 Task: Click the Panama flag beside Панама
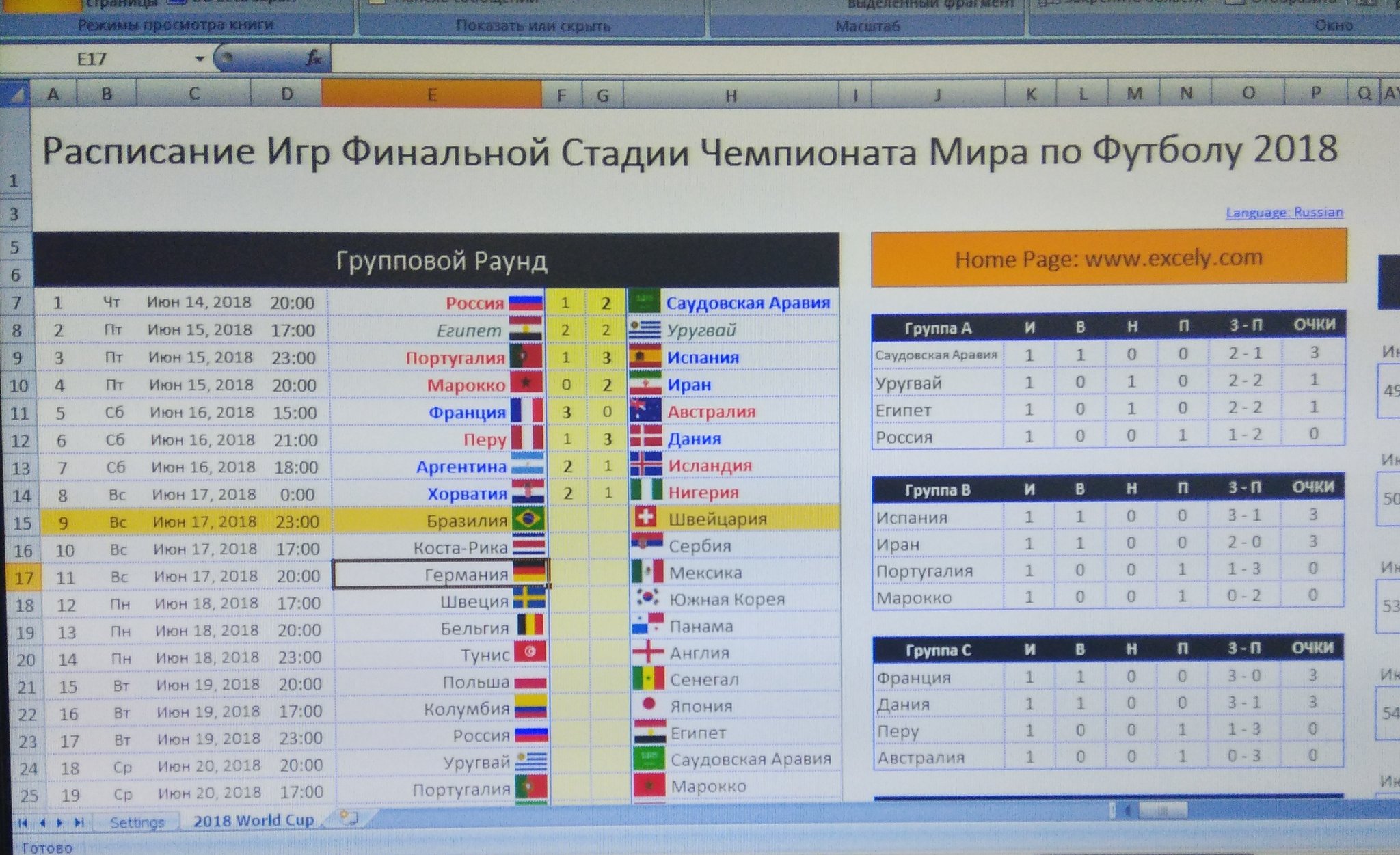648,625
